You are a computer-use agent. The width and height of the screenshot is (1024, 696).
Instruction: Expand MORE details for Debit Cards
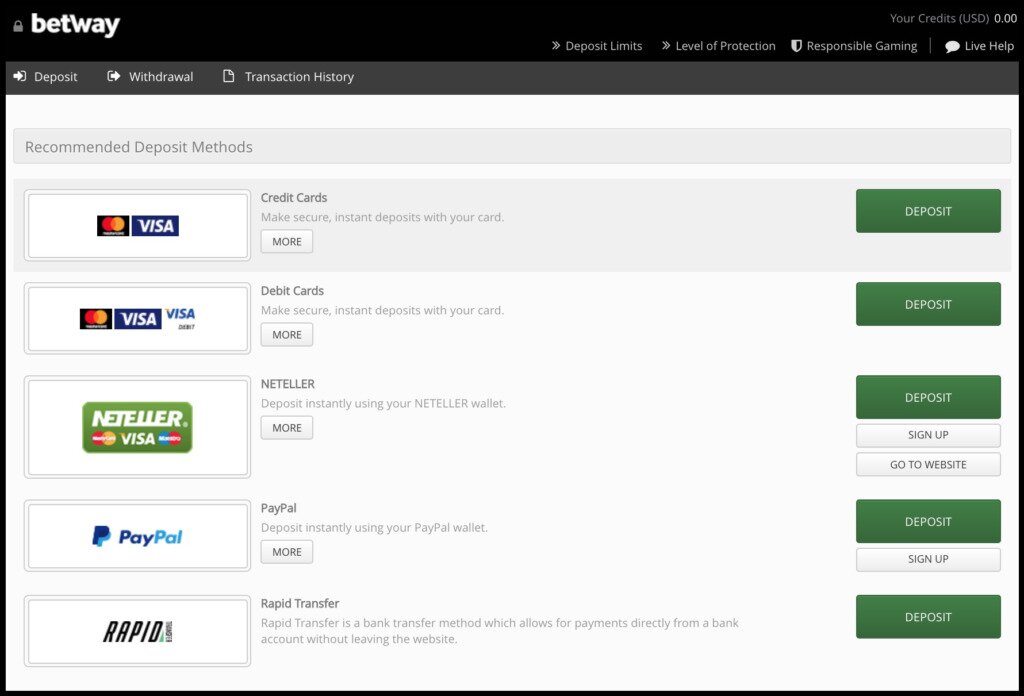[287, 335]
